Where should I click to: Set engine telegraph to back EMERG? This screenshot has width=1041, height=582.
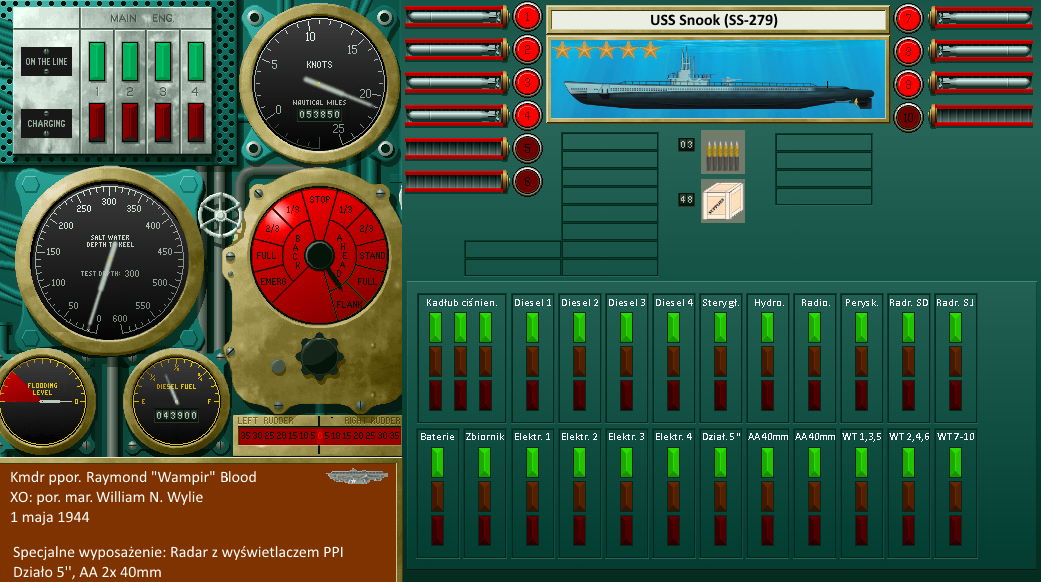pyautogui.click(x=271, y=281)
